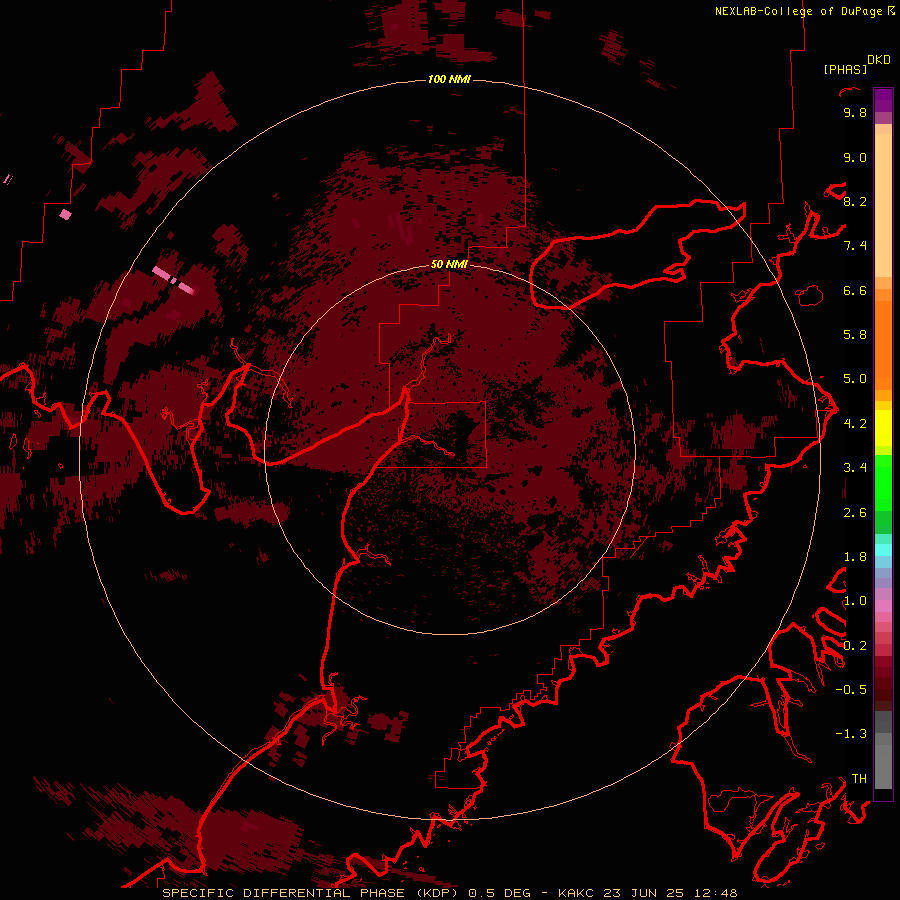Viewport: 900px width, 900px height.
Task: Pick the orange segment of the color bar
Action: coord(883,346)
